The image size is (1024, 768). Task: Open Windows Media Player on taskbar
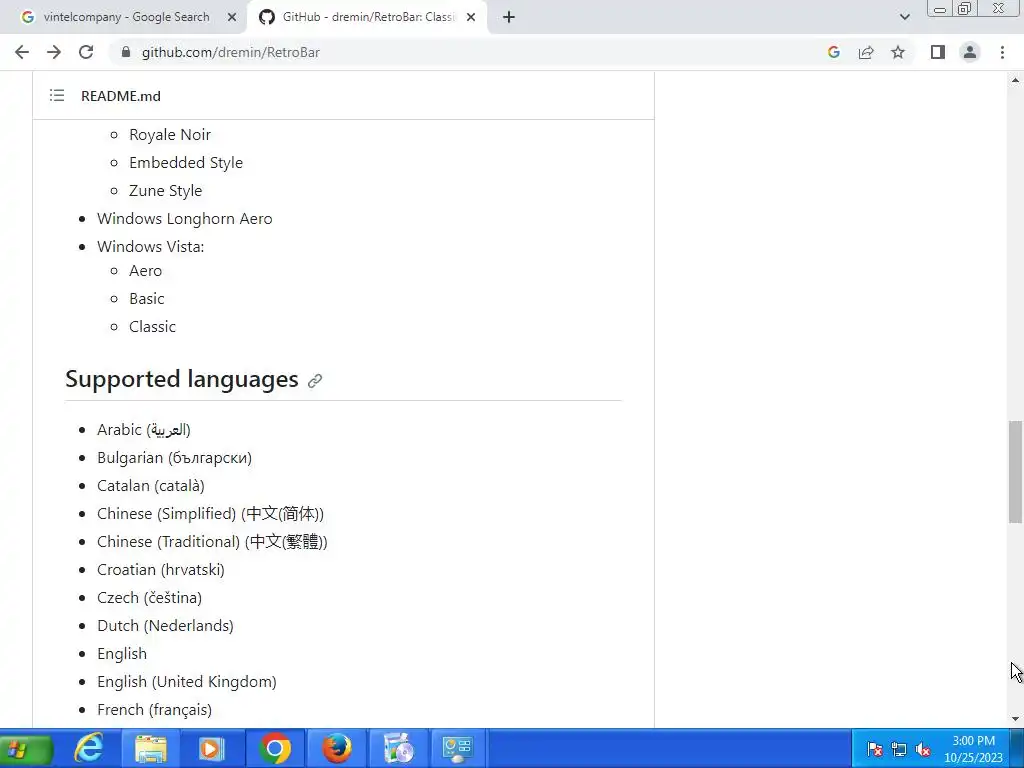pyautogui.click(x=211, y=748)
